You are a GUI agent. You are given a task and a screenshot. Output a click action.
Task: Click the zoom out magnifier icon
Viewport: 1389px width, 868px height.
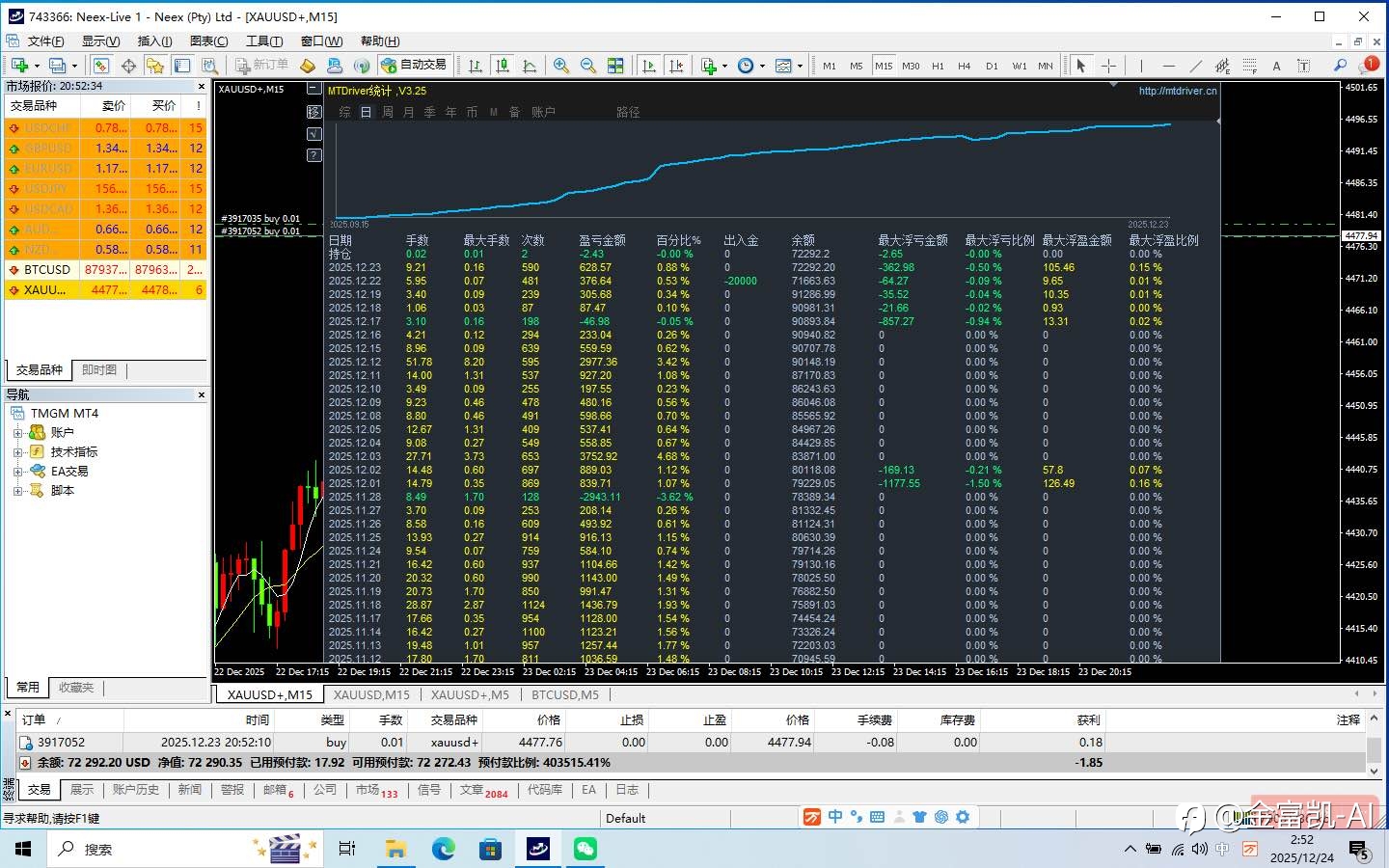587,66
